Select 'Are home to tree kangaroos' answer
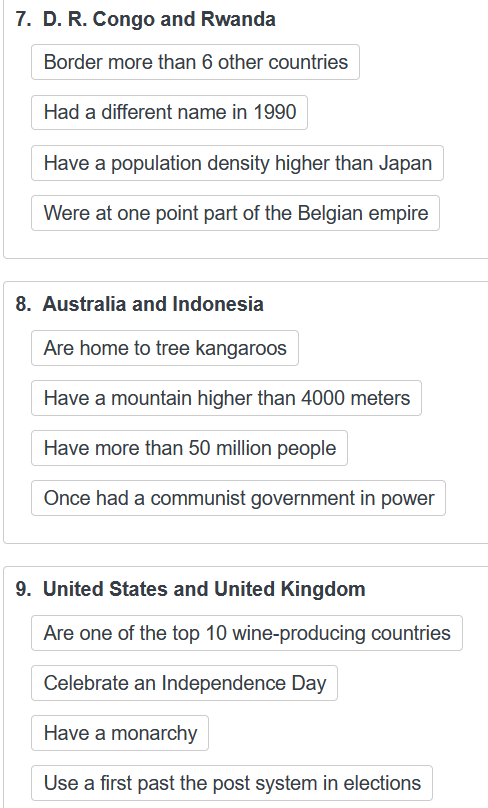Image resolution: width=488 pixels, height=808 pixels. pyautogui.click(x=165, y=348)
